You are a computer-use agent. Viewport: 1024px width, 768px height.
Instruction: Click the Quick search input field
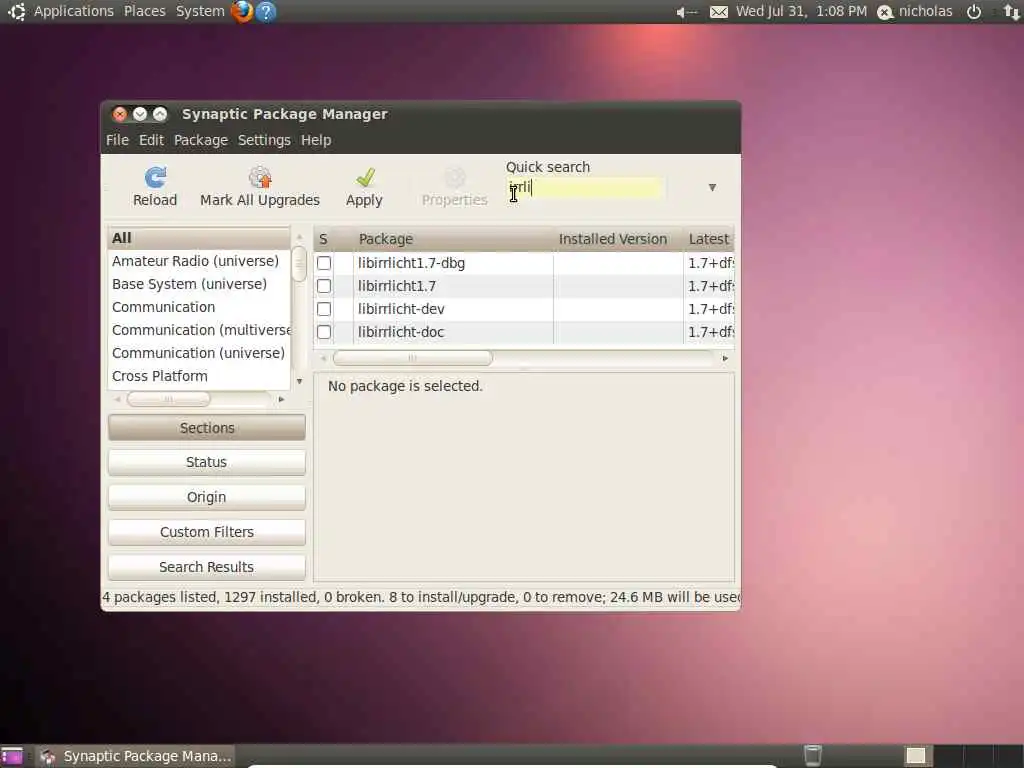[585, 188]
